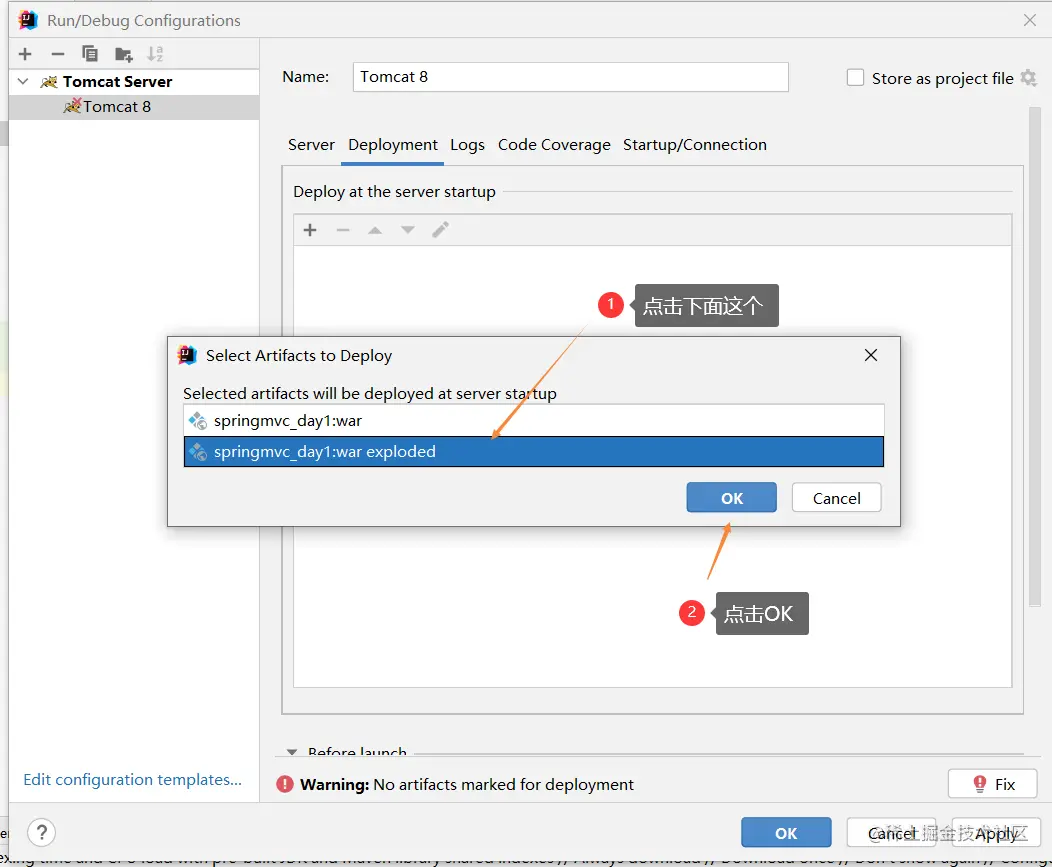This screenshot has height=867, width=1052.
Task: Click Apply in Run/Debug Configurations window
Action: tap(996, 833)
